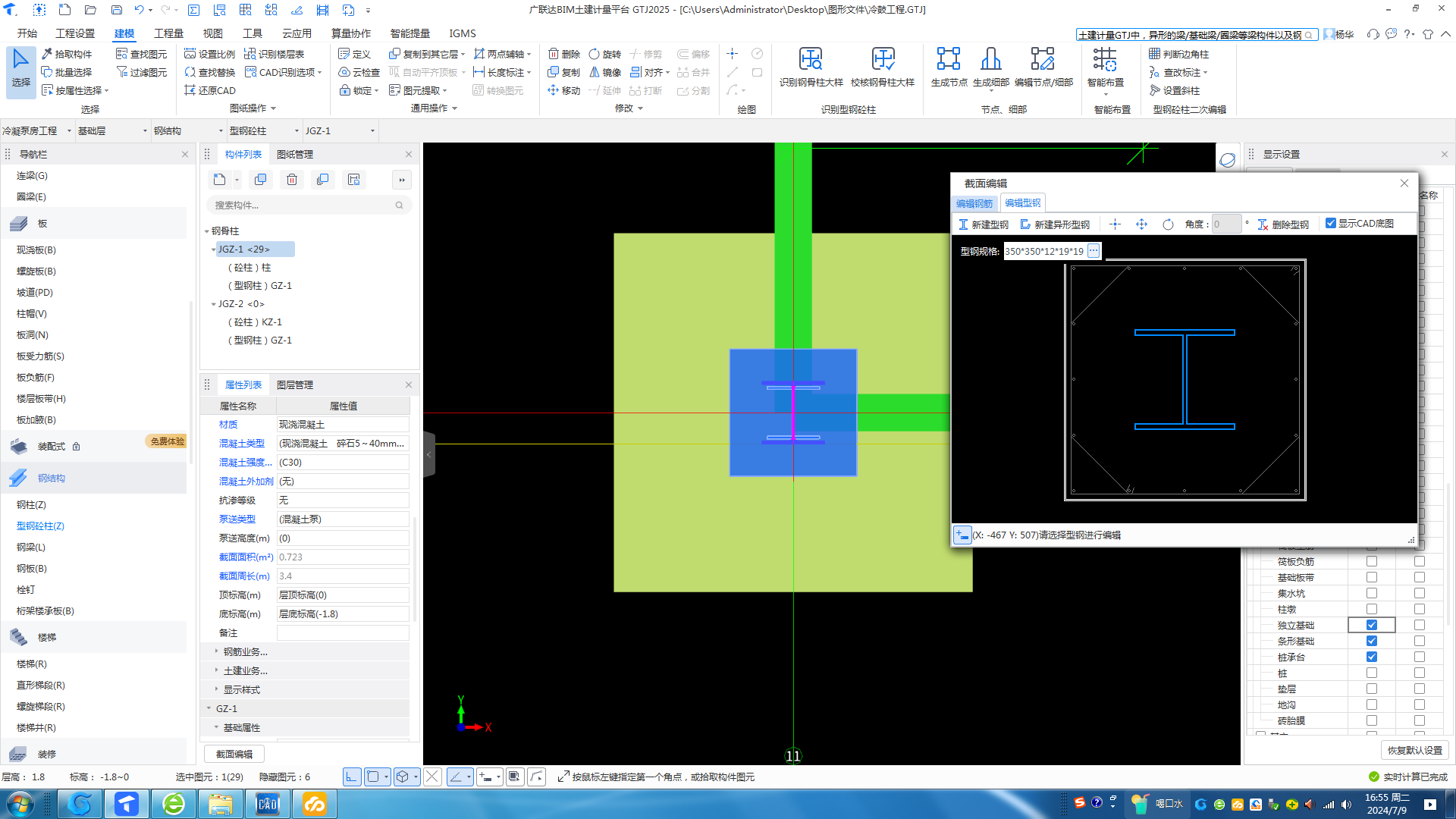
Task: Open the CAD app in taskbar
Action: click(268, 804)
